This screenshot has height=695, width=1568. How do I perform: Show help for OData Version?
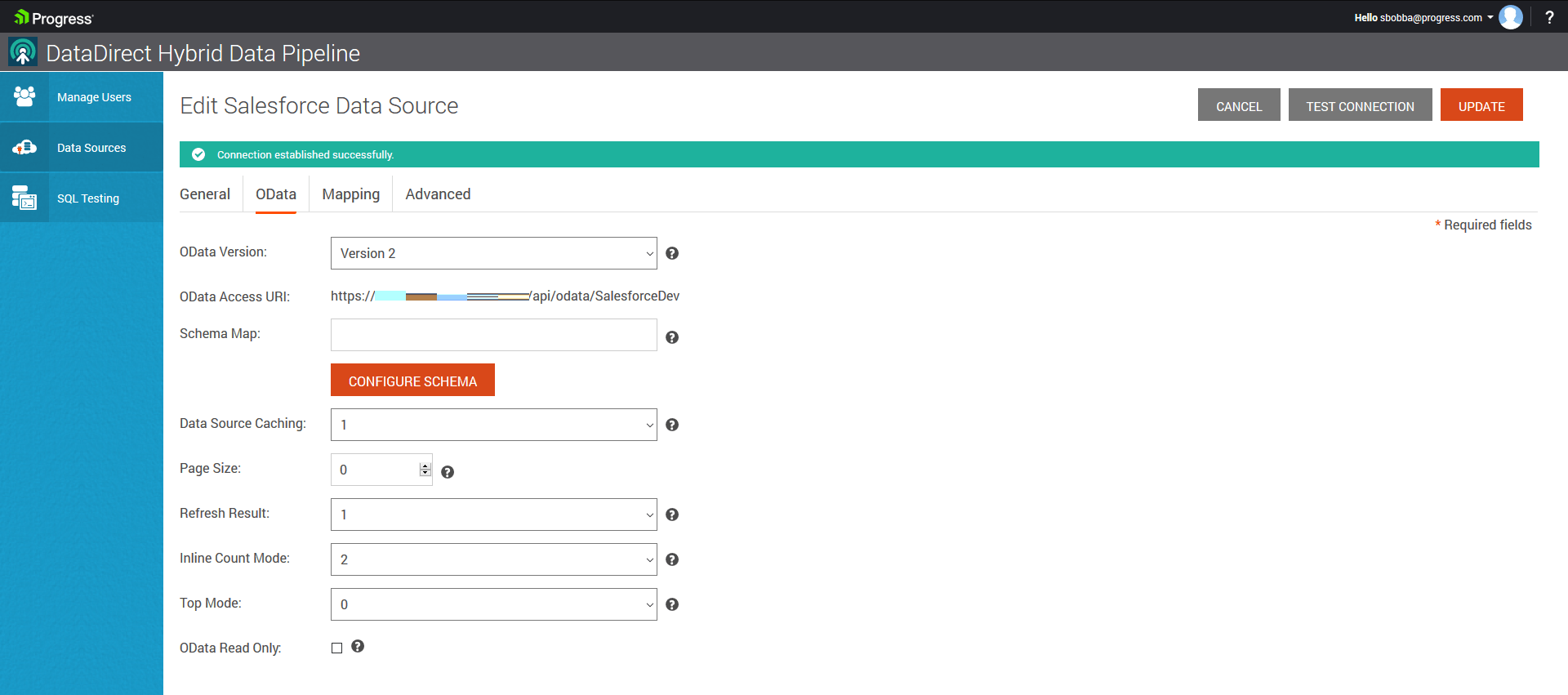[x=672, y=253]
